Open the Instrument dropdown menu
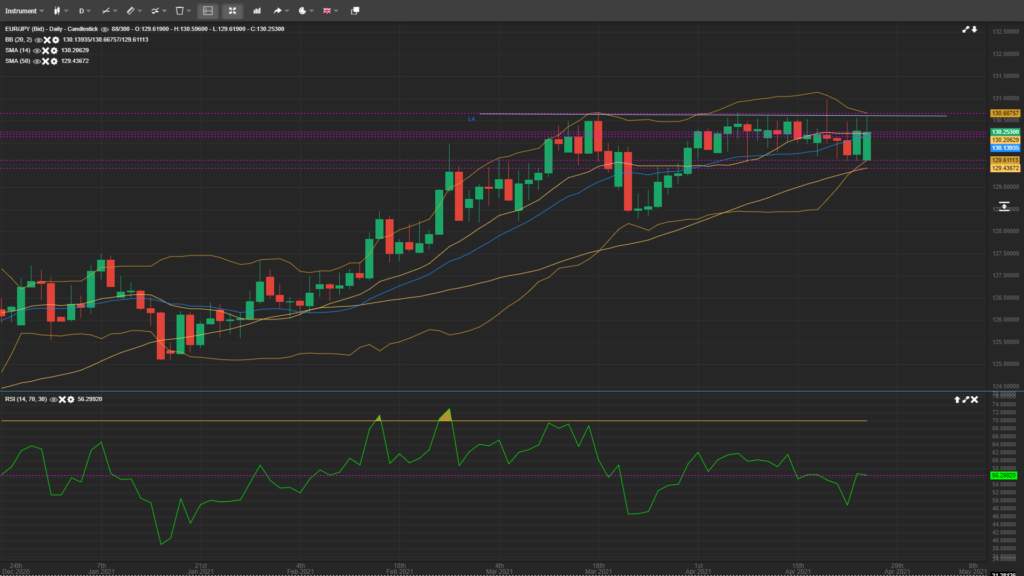 25,10
